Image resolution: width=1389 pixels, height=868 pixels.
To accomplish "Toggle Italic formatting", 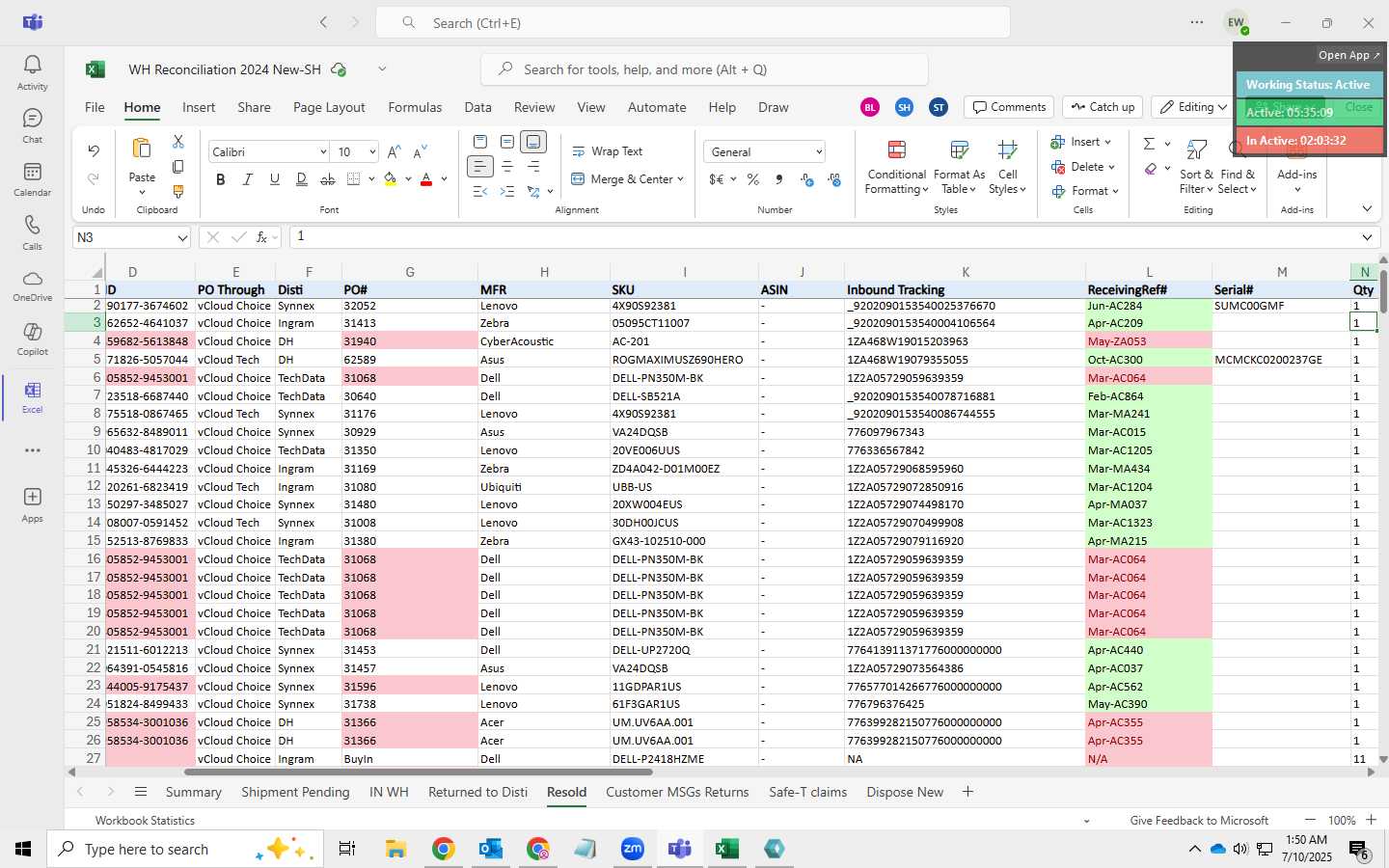I will pyautogui.click(x=248, y=179).
